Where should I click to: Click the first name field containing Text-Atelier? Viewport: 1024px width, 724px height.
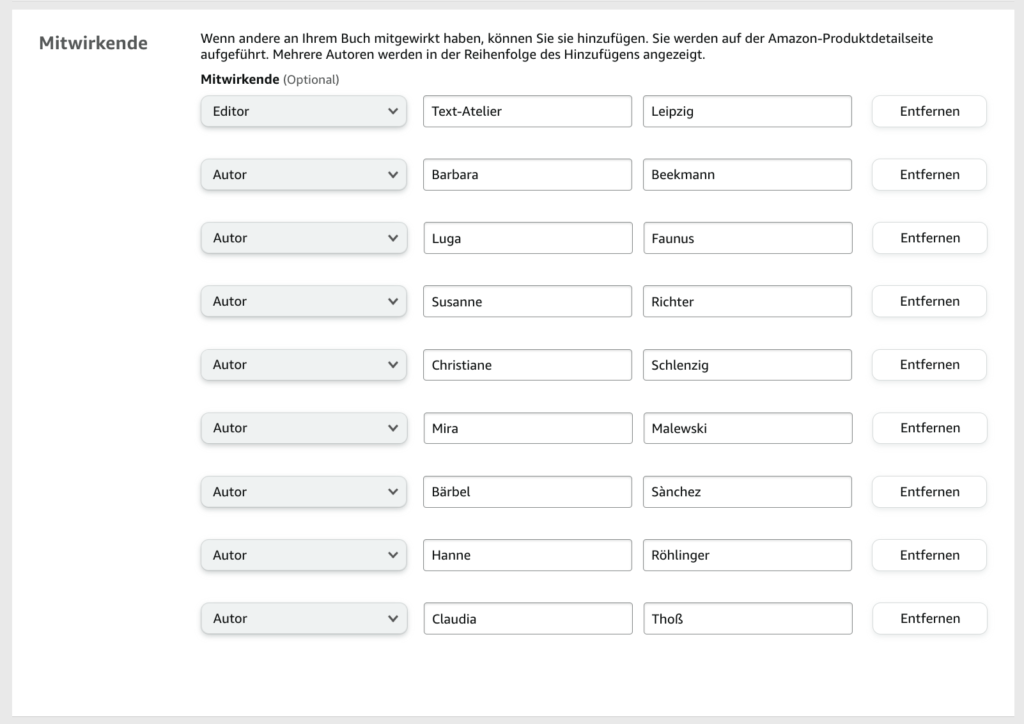click(527, 111)
